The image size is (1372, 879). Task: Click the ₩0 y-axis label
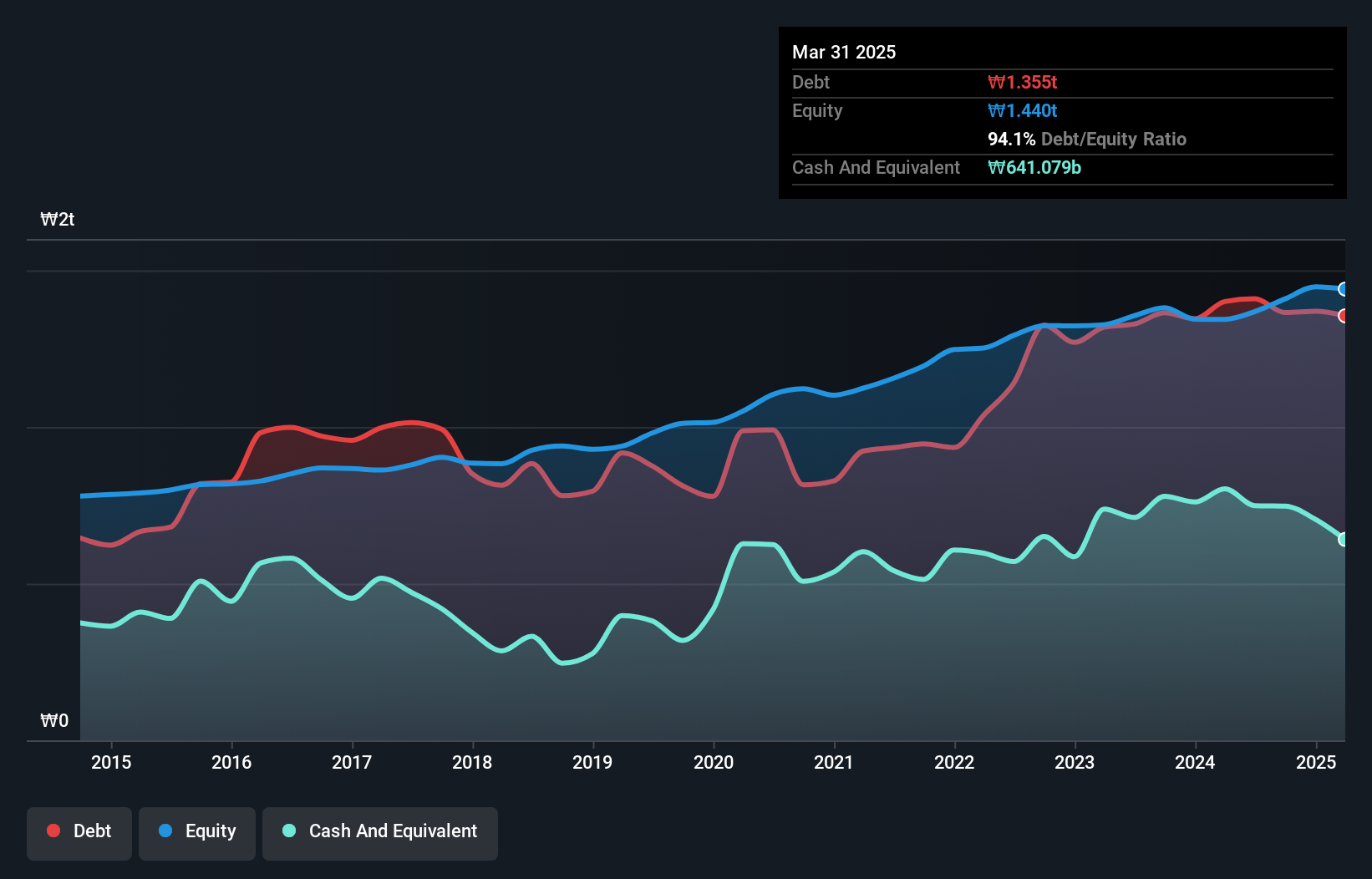[x=54, y=721]
